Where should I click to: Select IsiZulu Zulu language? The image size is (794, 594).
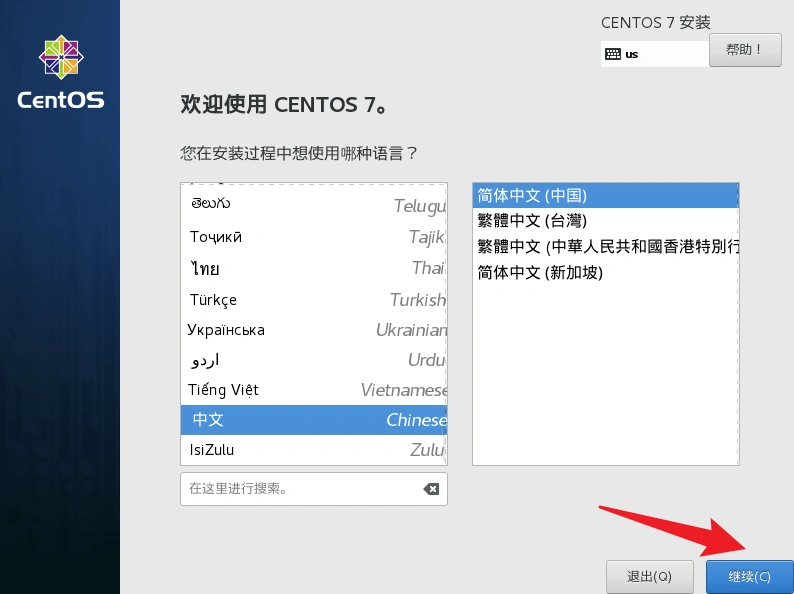[x=313, y=450]
